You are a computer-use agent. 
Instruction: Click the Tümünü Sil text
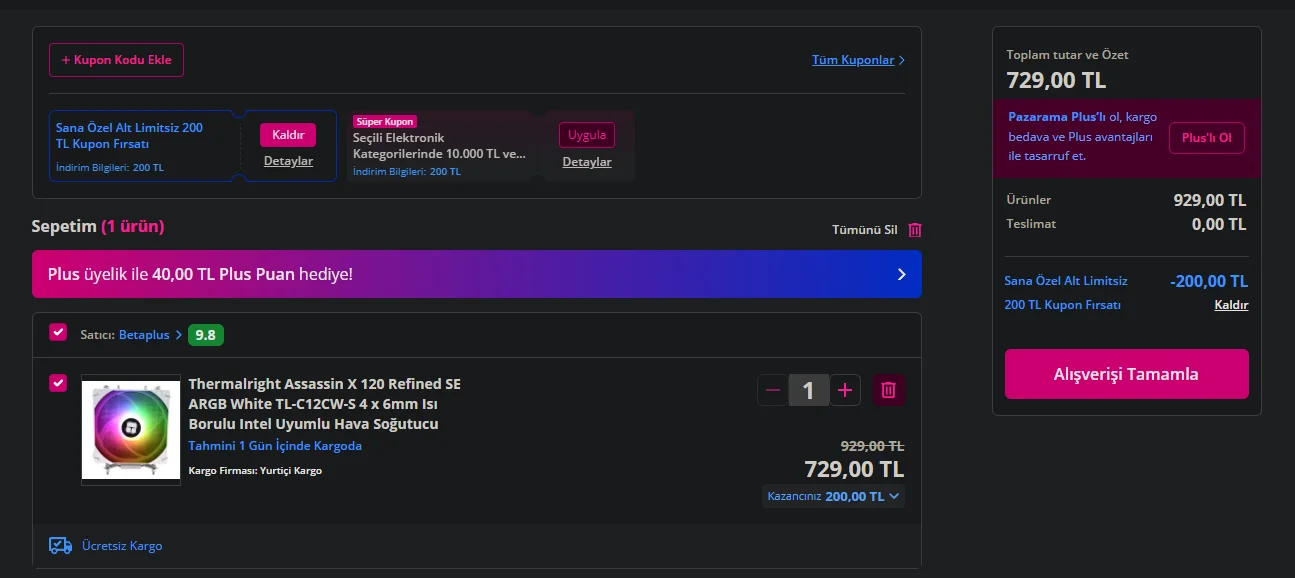(x=865, y=230)
